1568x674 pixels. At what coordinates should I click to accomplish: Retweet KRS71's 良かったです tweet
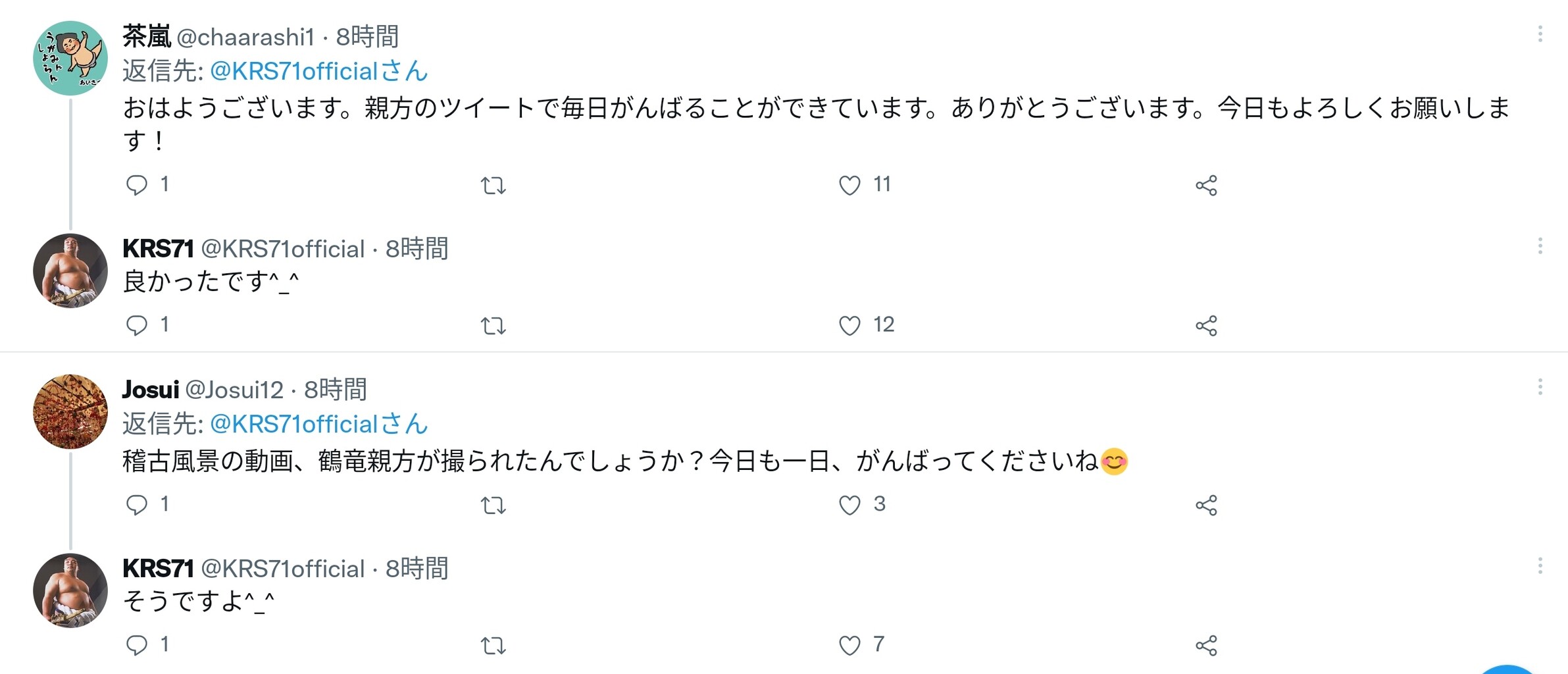point(493,326)
